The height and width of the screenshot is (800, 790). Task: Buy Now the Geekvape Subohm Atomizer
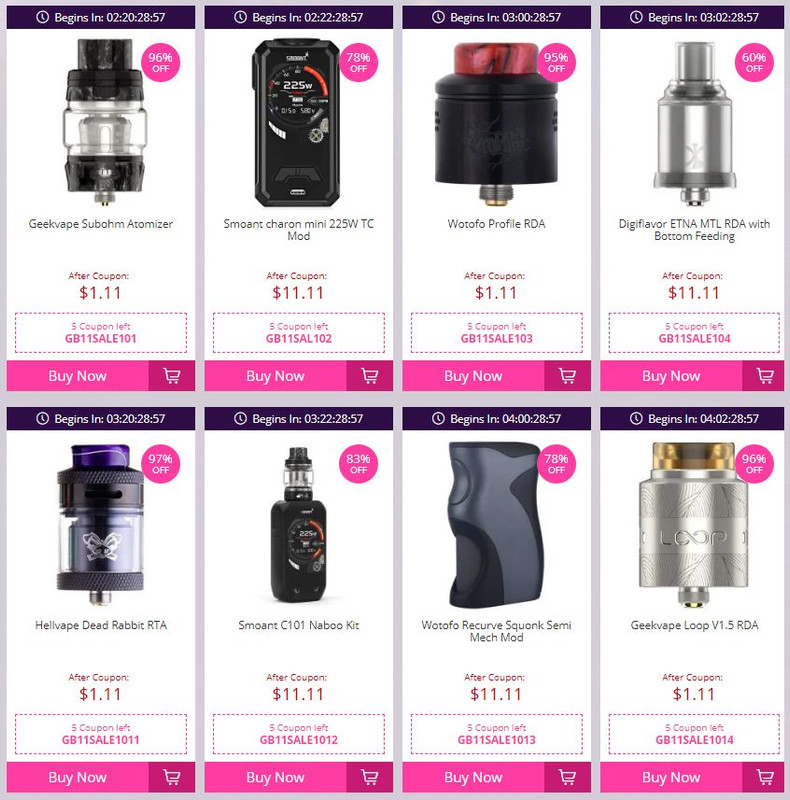pyautogui.click(x=78, y=376)
